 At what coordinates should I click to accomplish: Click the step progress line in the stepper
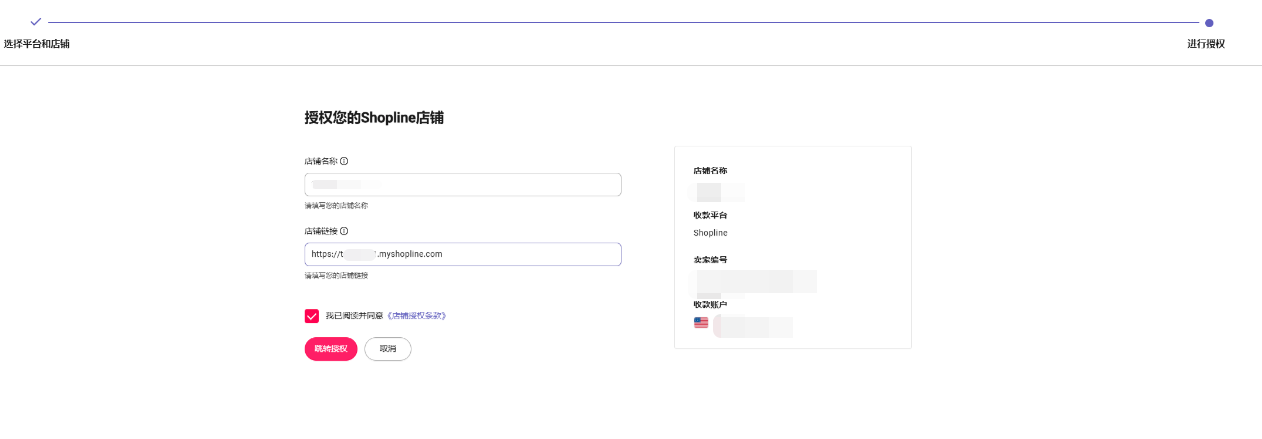tap(622, 22)
